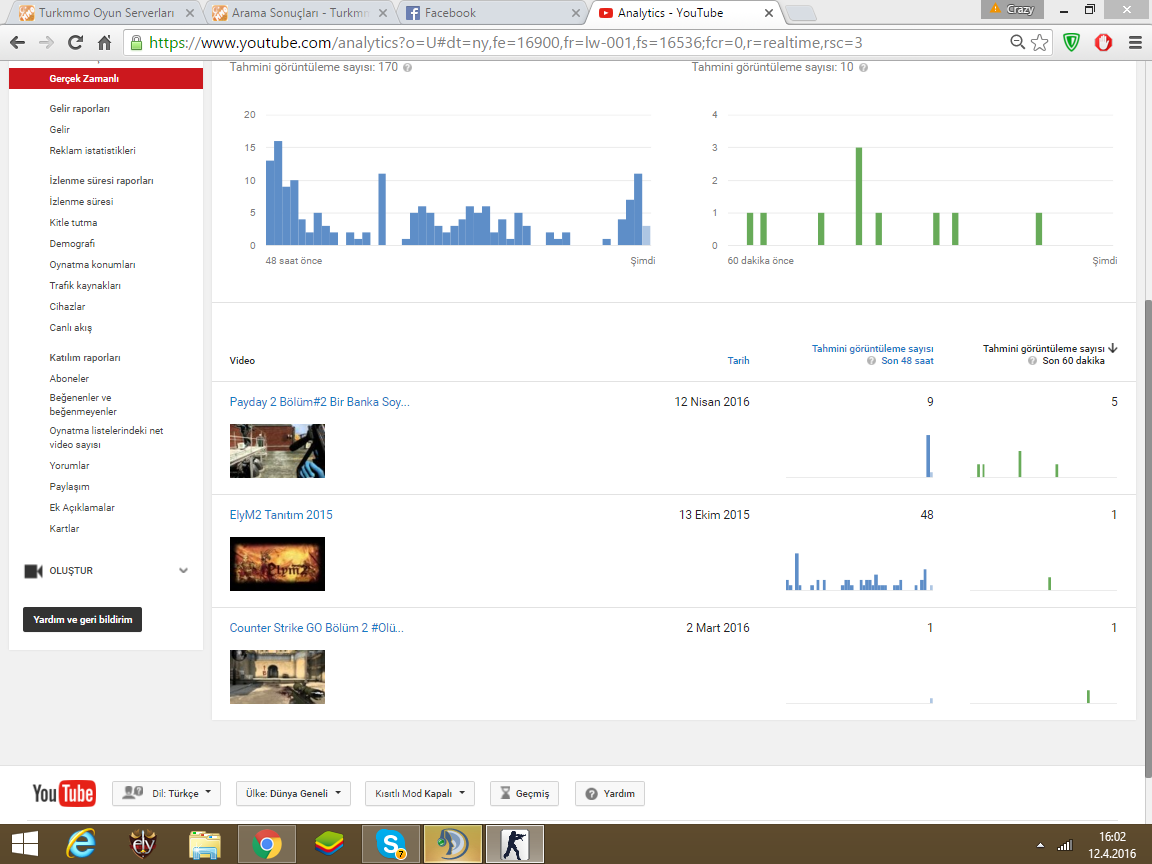Open Skype from the taskbar

click(x=391, y=844)
